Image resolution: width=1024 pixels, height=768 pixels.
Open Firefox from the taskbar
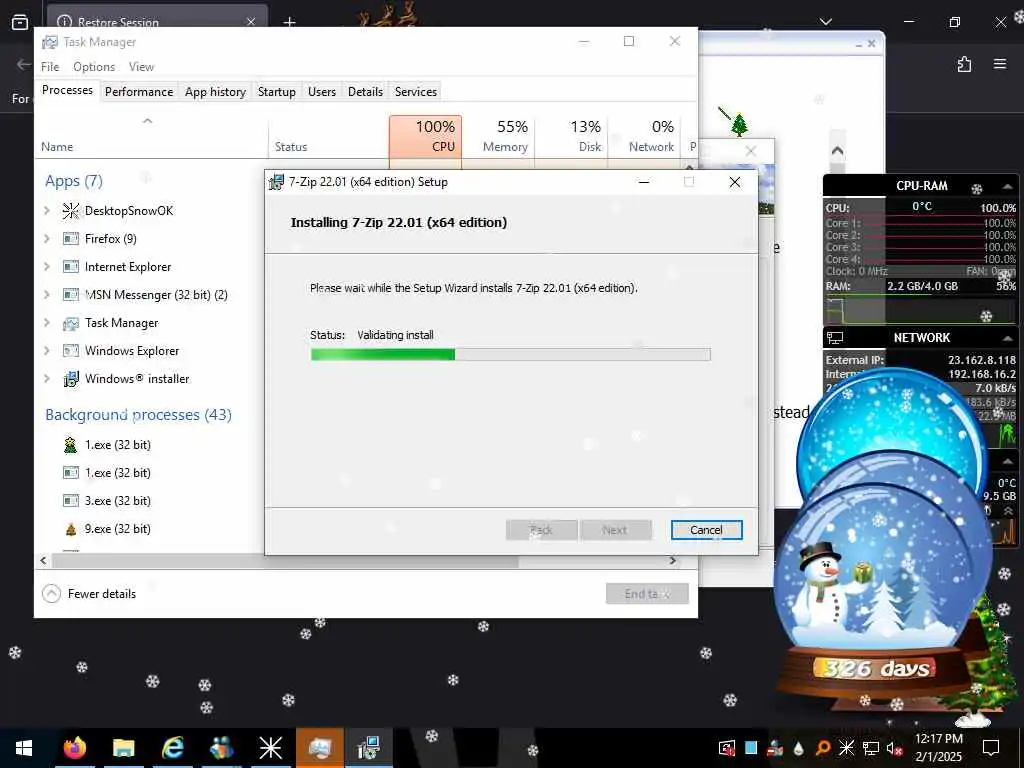74,748
